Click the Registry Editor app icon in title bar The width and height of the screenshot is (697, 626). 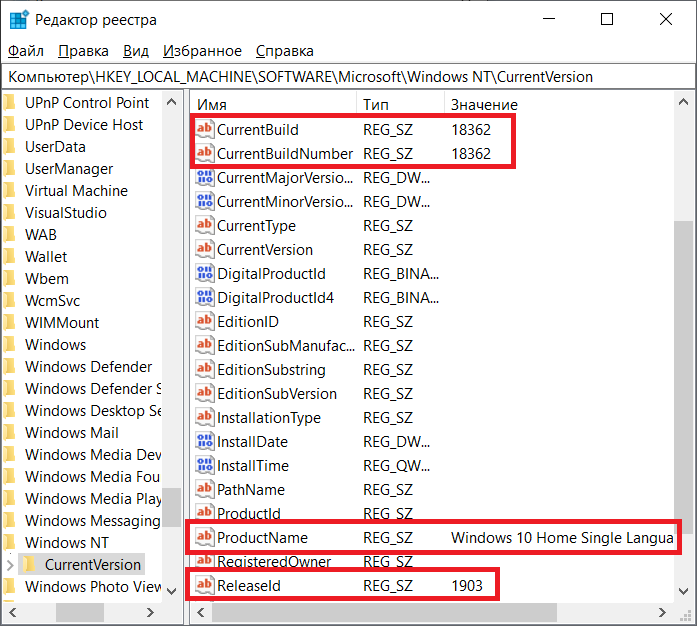coord(19,20)
